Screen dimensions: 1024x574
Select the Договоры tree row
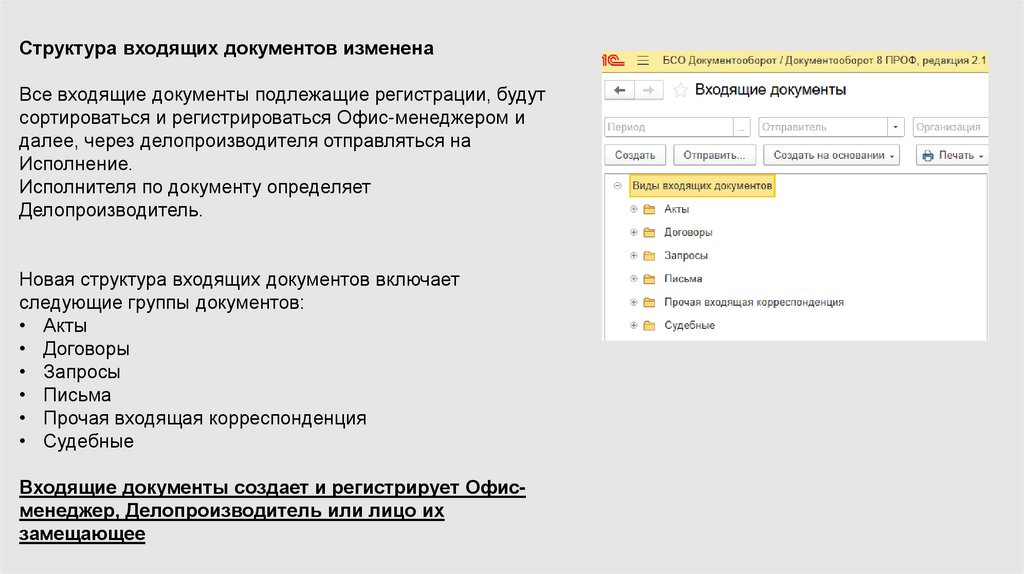[795, 232]
